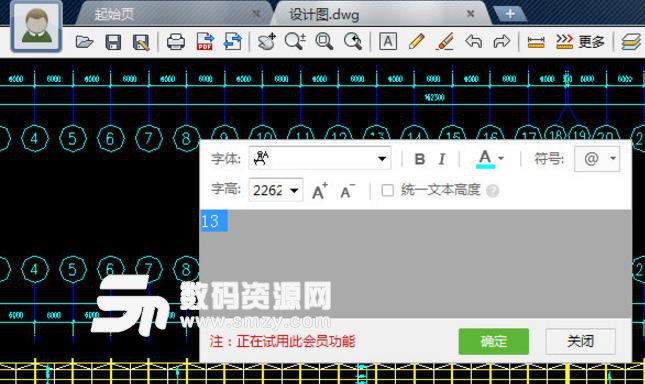Redo the last action

tap(501, 42)
